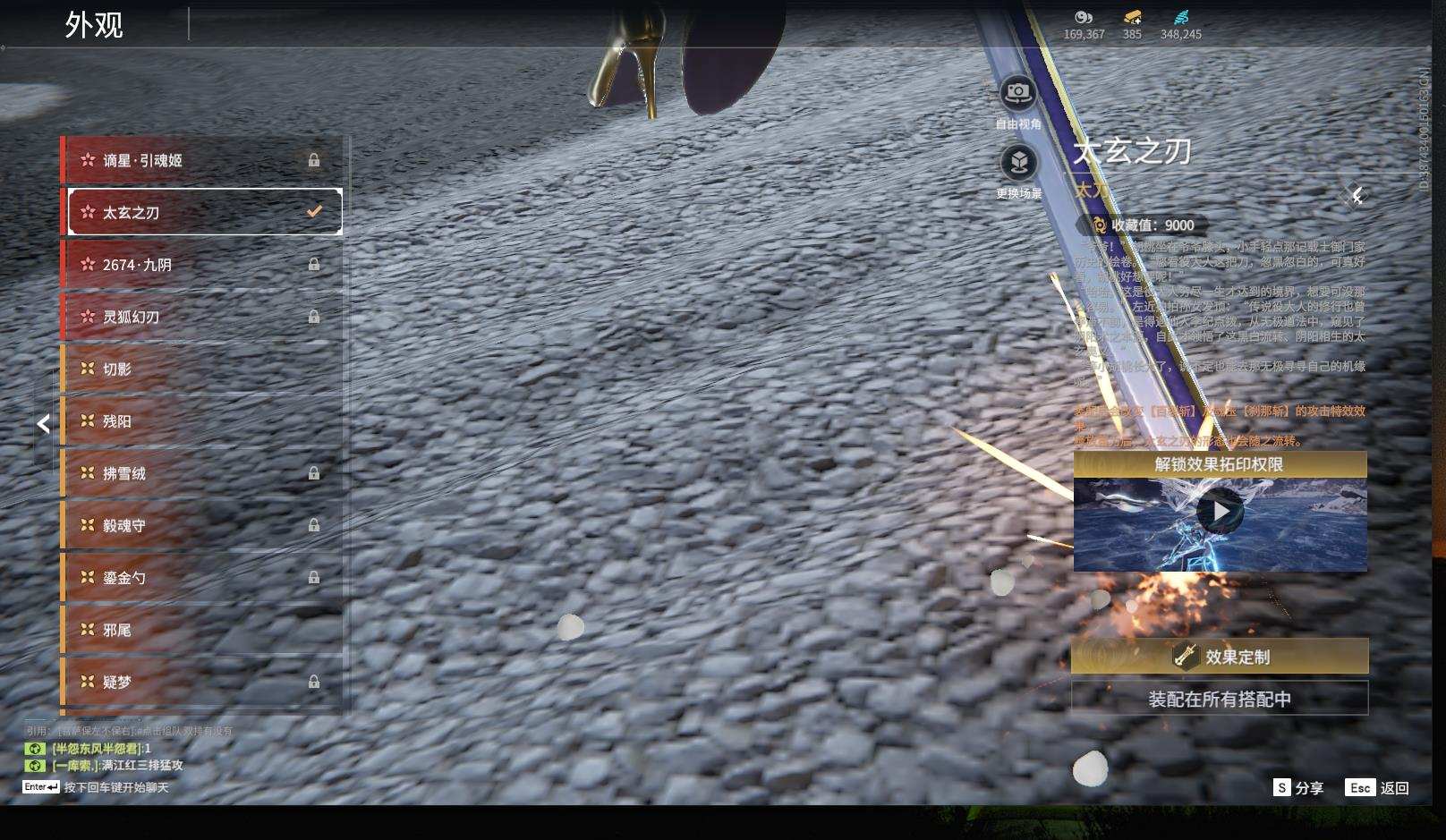
Task: Click the equipped checkmark on 太玄之刃
Action: coord(314,212)
